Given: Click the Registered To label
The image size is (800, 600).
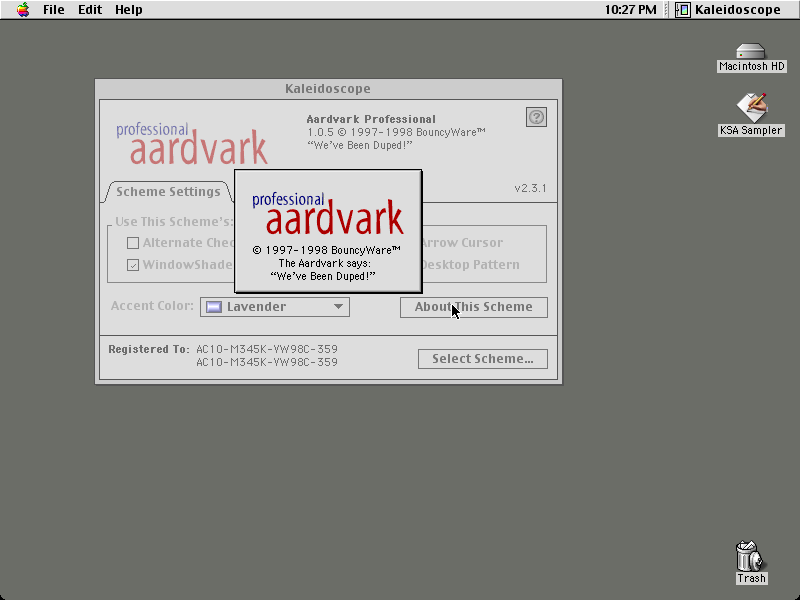Looking at the screenshot, I should 148,349.
